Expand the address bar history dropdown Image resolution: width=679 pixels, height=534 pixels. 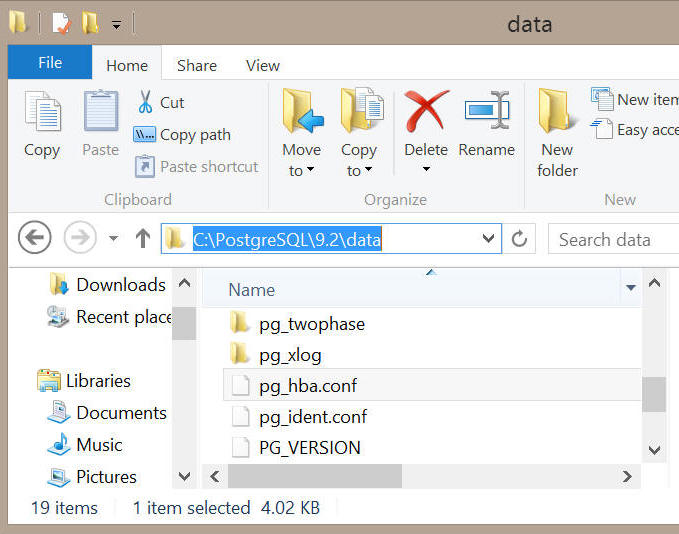pyautogui.click(x=488, y=238)
